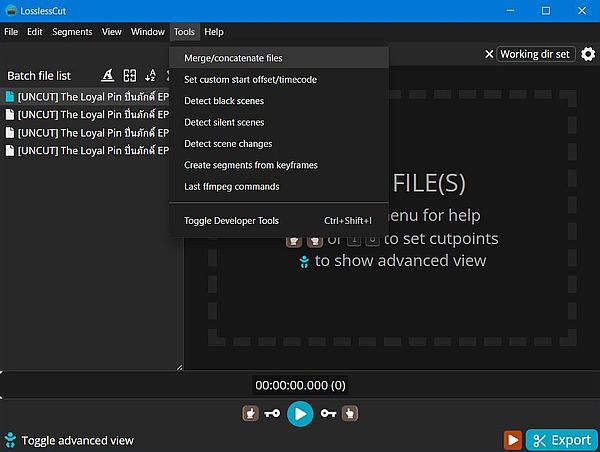Choose Merge/concatenate files
Screen dimensions: 600x452
pyautogui.click(x=279, y=58)
